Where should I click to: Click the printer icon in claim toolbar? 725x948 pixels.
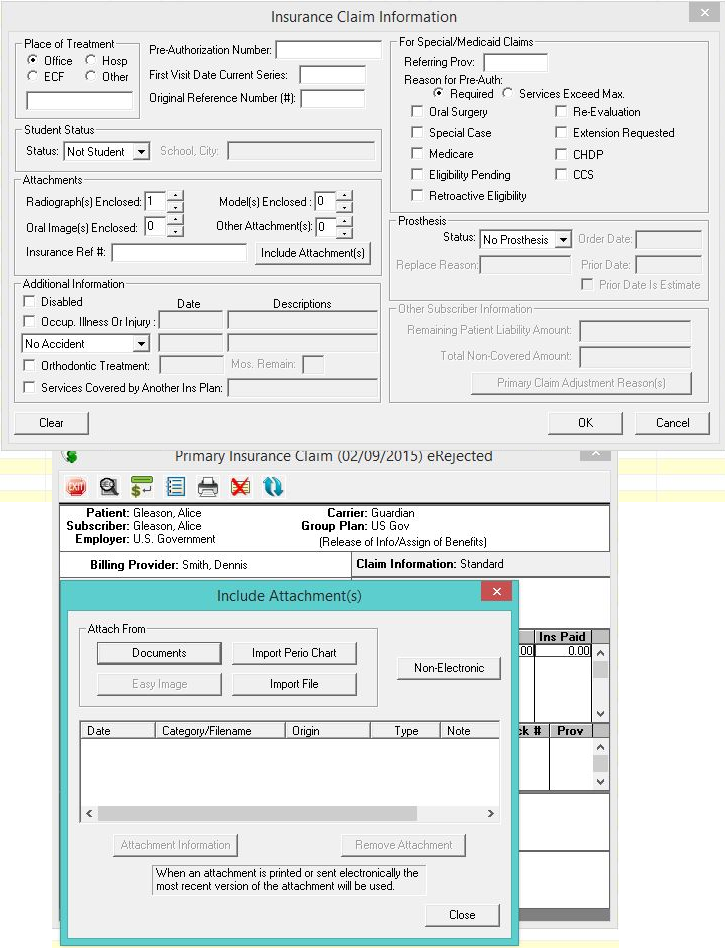click(207, 487)
